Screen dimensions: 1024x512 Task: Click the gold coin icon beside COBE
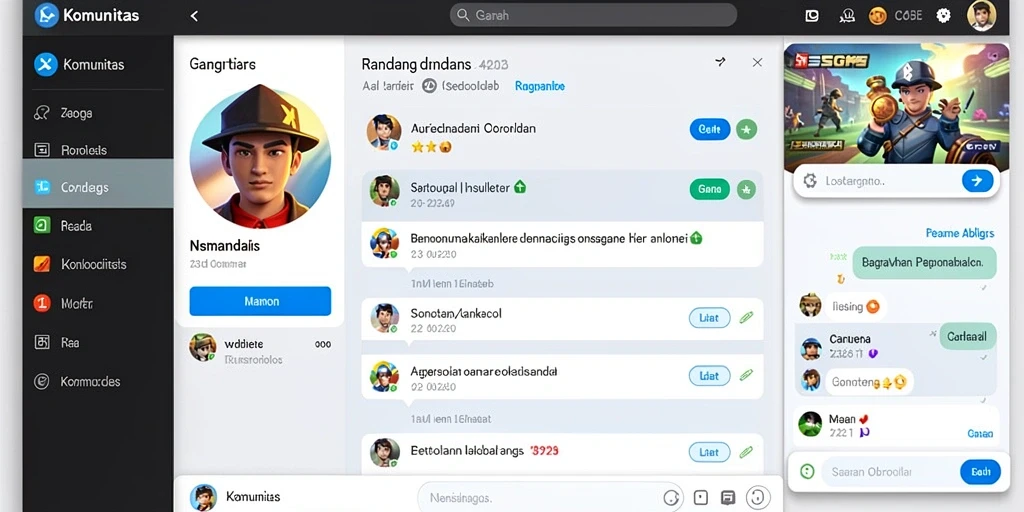[x=877, y=16]
